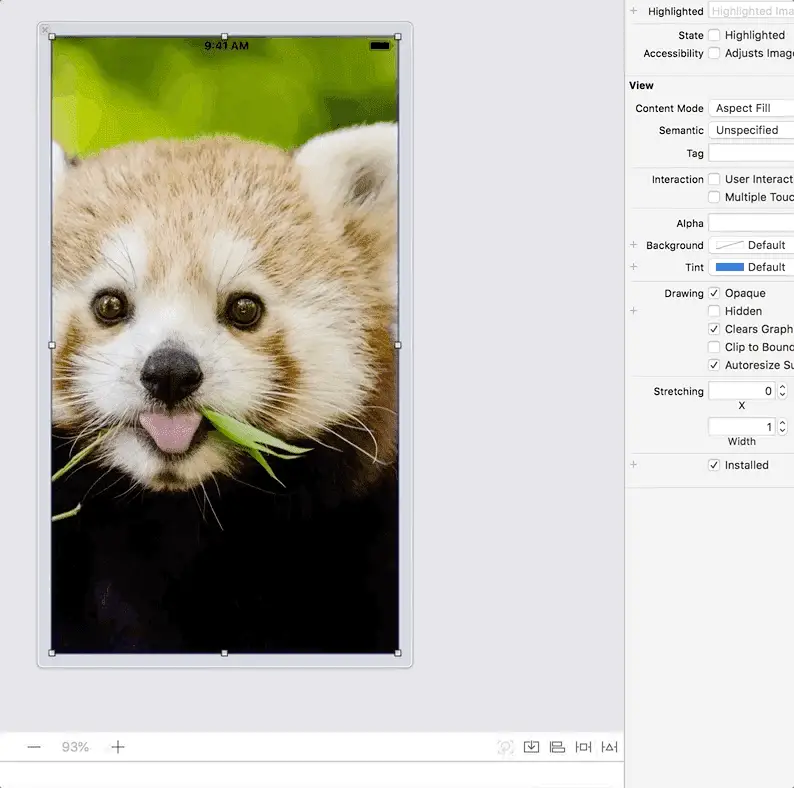Open the Highlighted Image combo box
794x788 pixels.
click(751, 11)
